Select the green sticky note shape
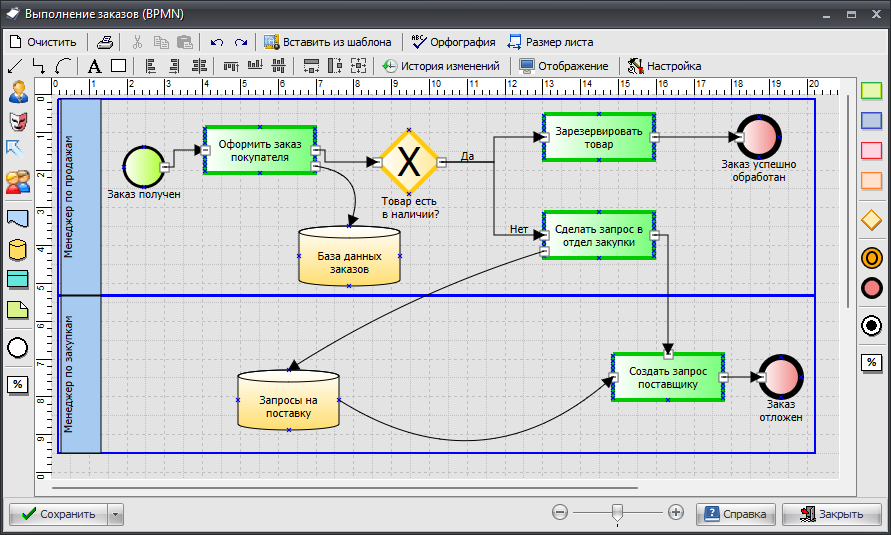 coord(18,310)
